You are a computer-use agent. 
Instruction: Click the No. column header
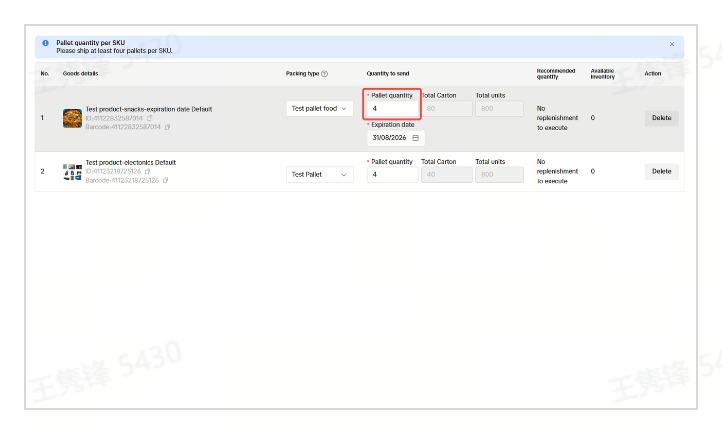coord(45,74)
